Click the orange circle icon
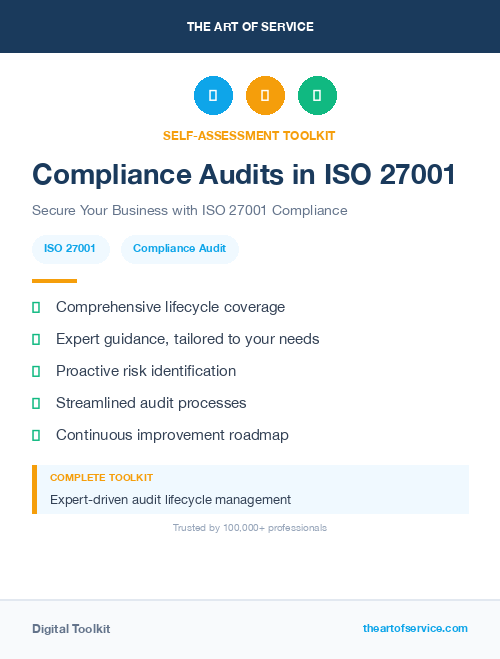 coord(265,95)
